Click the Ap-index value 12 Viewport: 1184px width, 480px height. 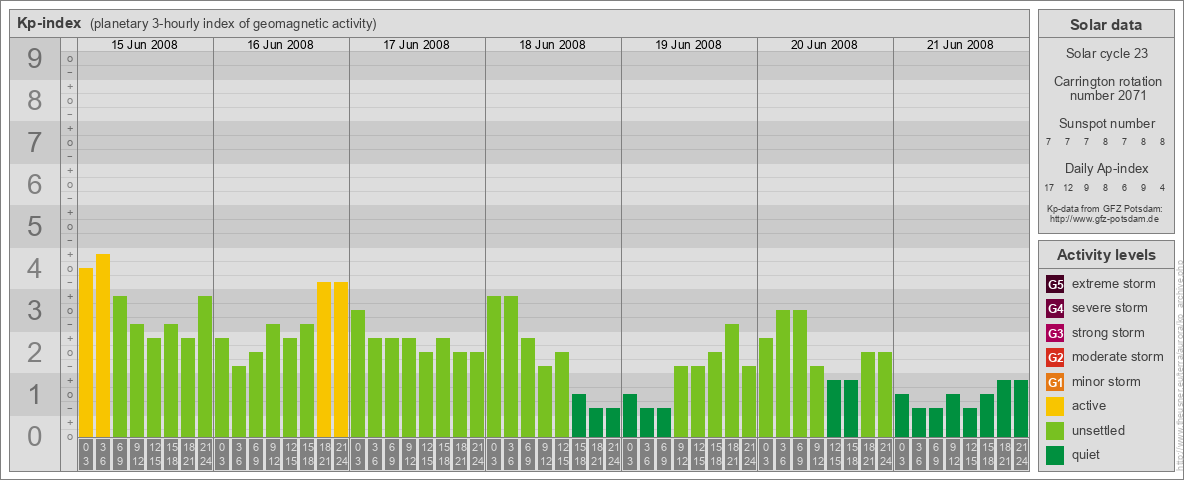1068,187
